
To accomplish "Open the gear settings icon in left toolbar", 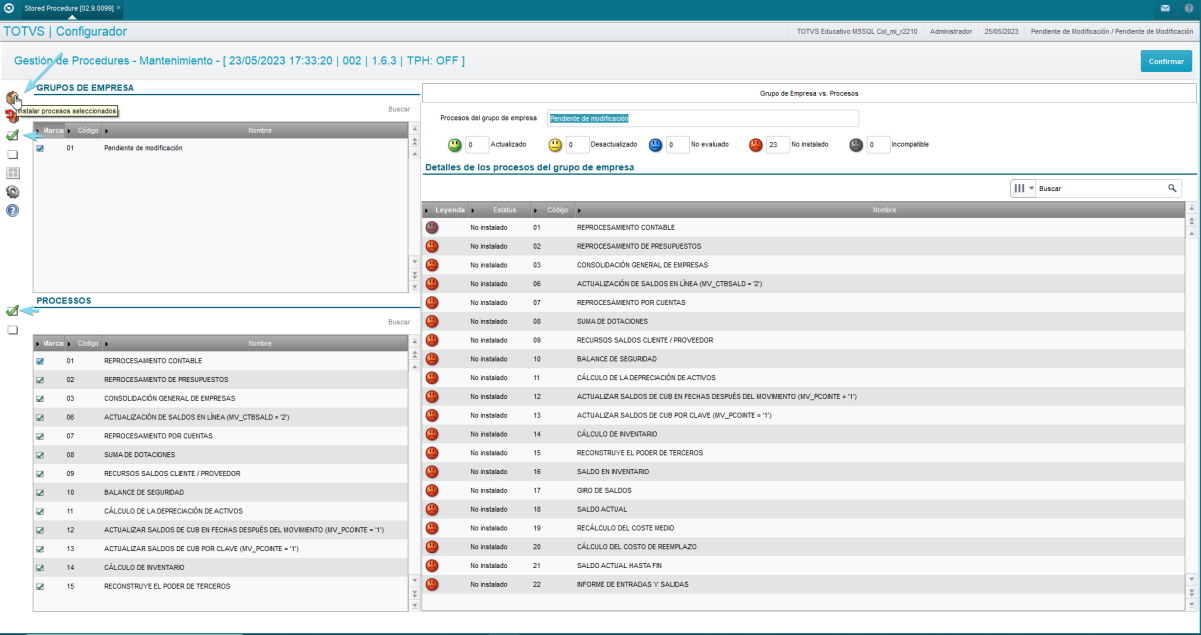I will click(x=13, y=192).
